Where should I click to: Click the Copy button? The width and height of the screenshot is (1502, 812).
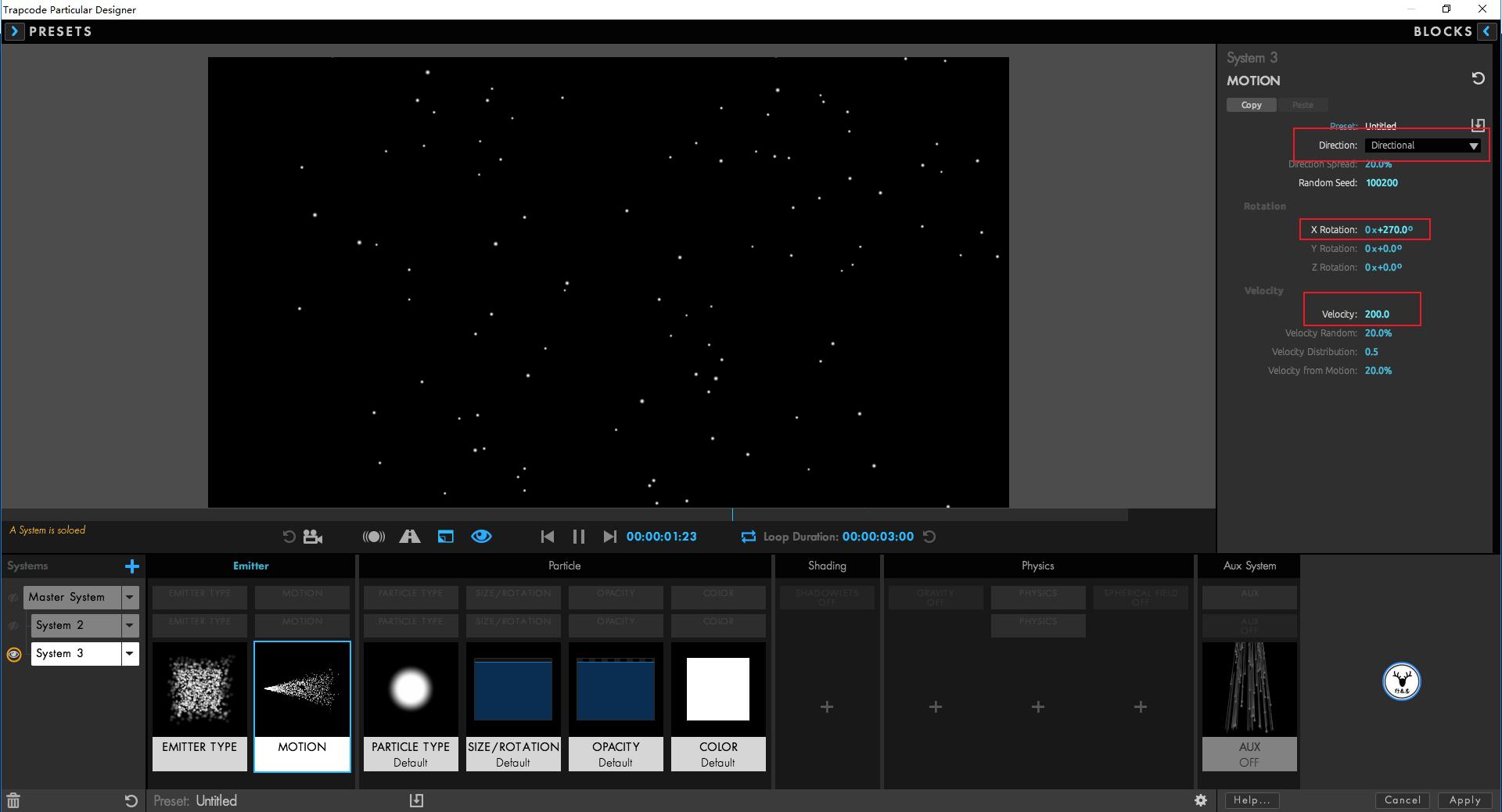pyautogui.click(x=1251, y=105)
